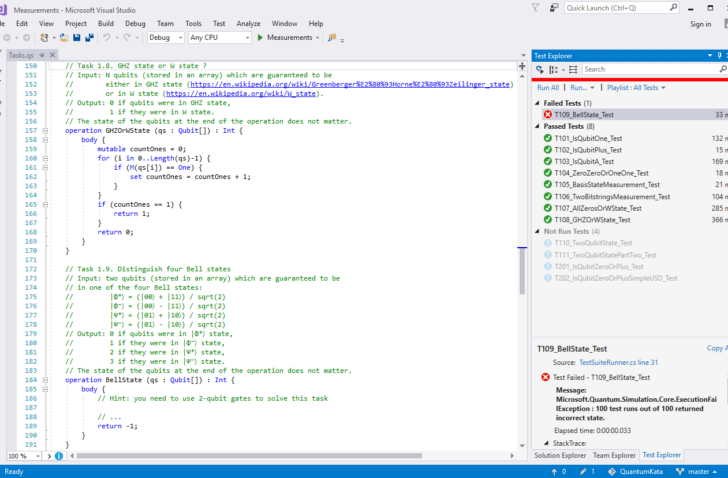Click the New Project toolbar icon
The image size is (728, 478).
pyautogui.click(x=44, y=38)
